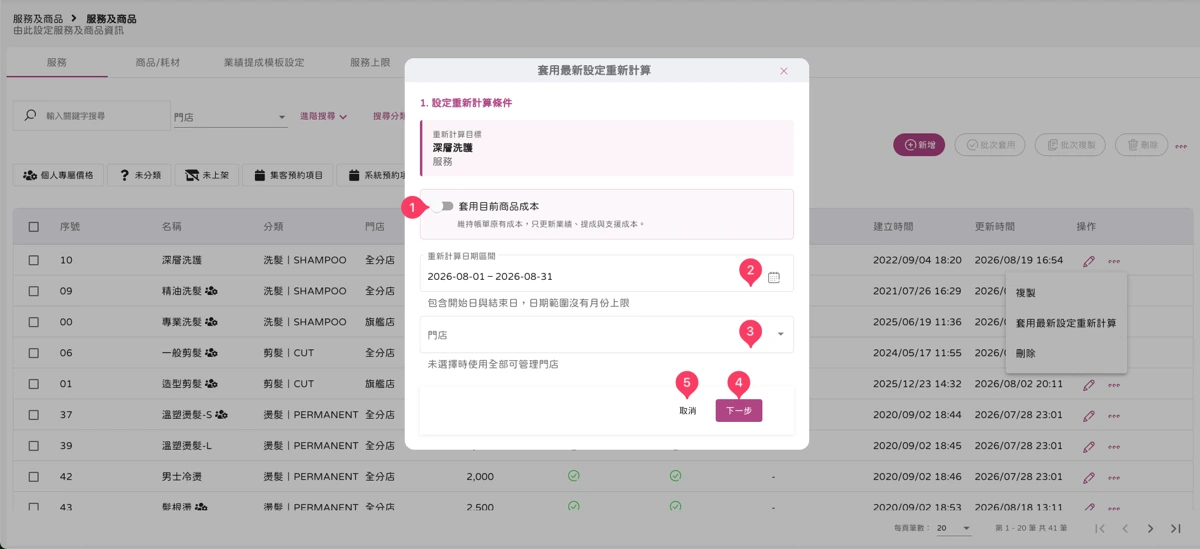This screenshot has width=1200, height=549.
Task: Switch to the 業績提成模板設定 tab
Action: click(264, 62)
